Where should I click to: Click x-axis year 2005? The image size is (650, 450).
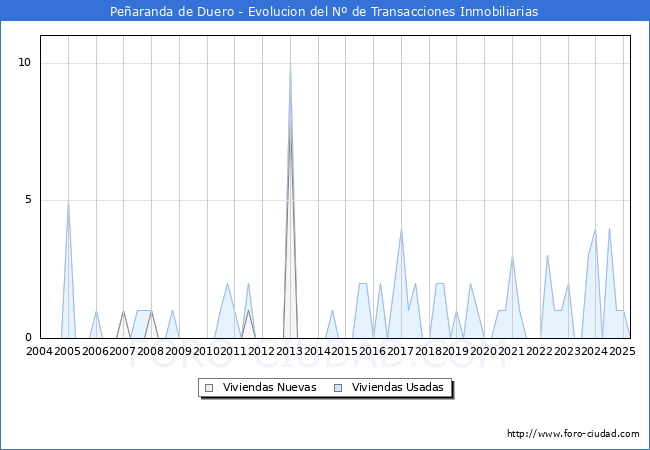click(x=68, y=351)
